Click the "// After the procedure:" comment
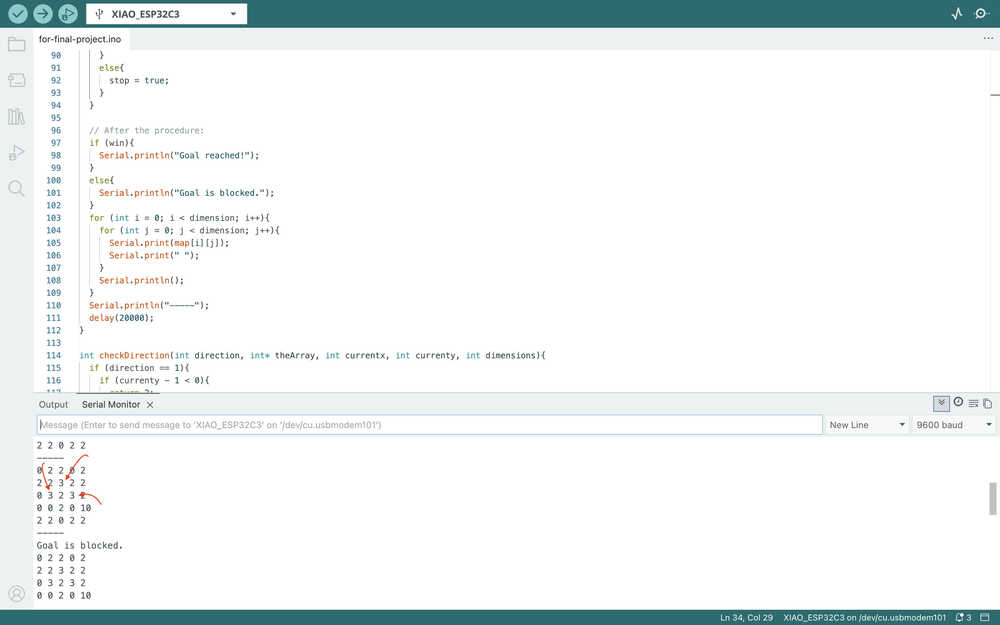This screenshot has height=625, width=1000. (x=146, y=130)
